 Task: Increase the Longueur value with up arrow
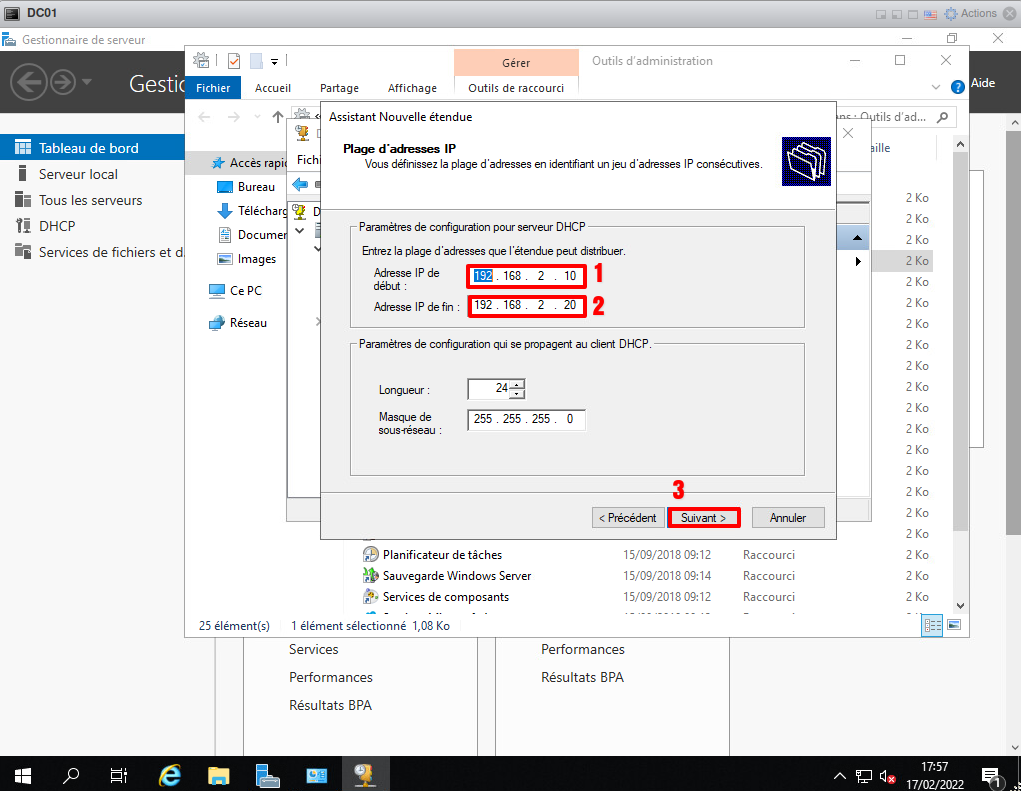click(x=518, y=384)
